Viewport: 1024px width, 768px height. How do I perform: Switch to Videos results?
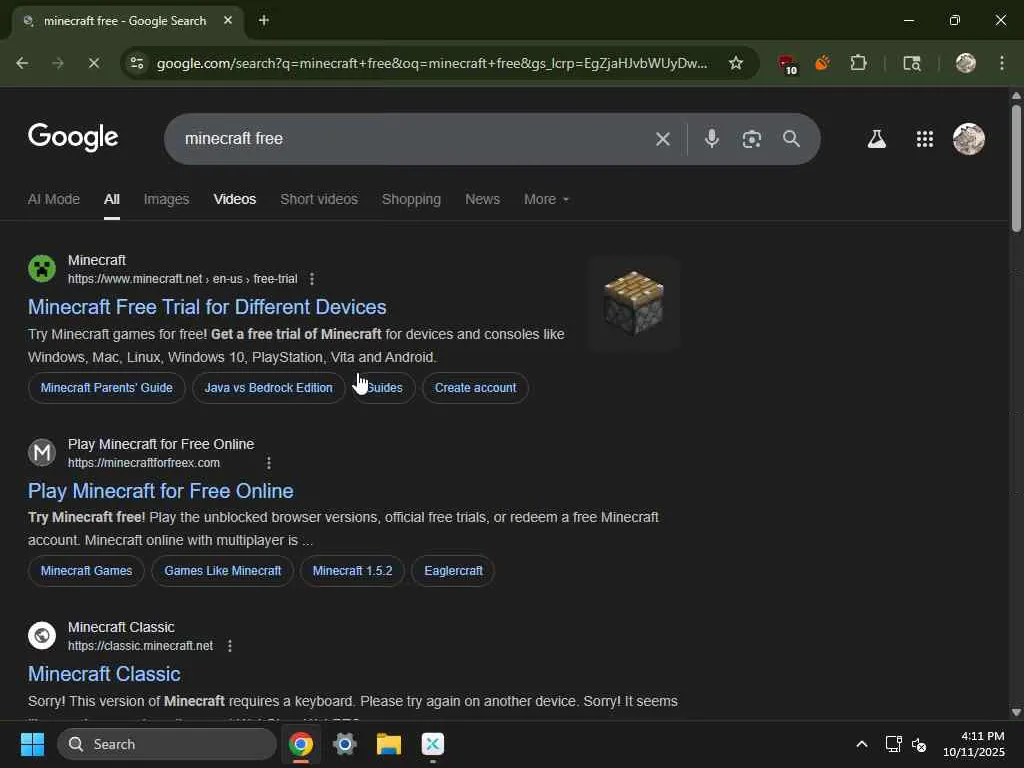(x=235, y=199)
